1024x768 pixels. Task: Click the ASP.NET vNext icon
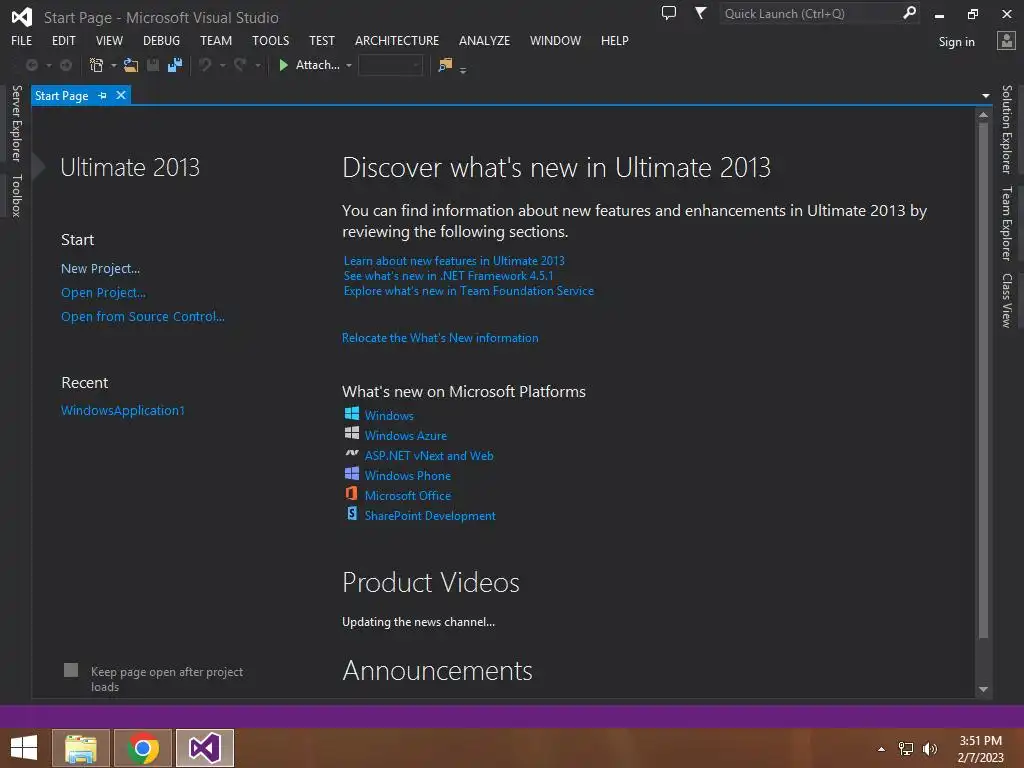click(352, 453)
